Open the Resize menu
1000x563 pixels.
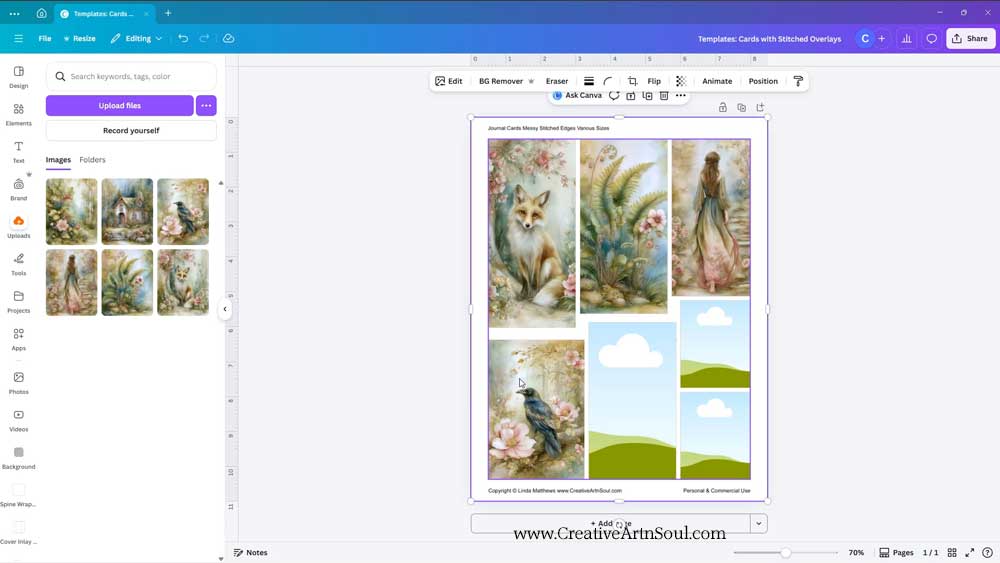click(79, 38)
